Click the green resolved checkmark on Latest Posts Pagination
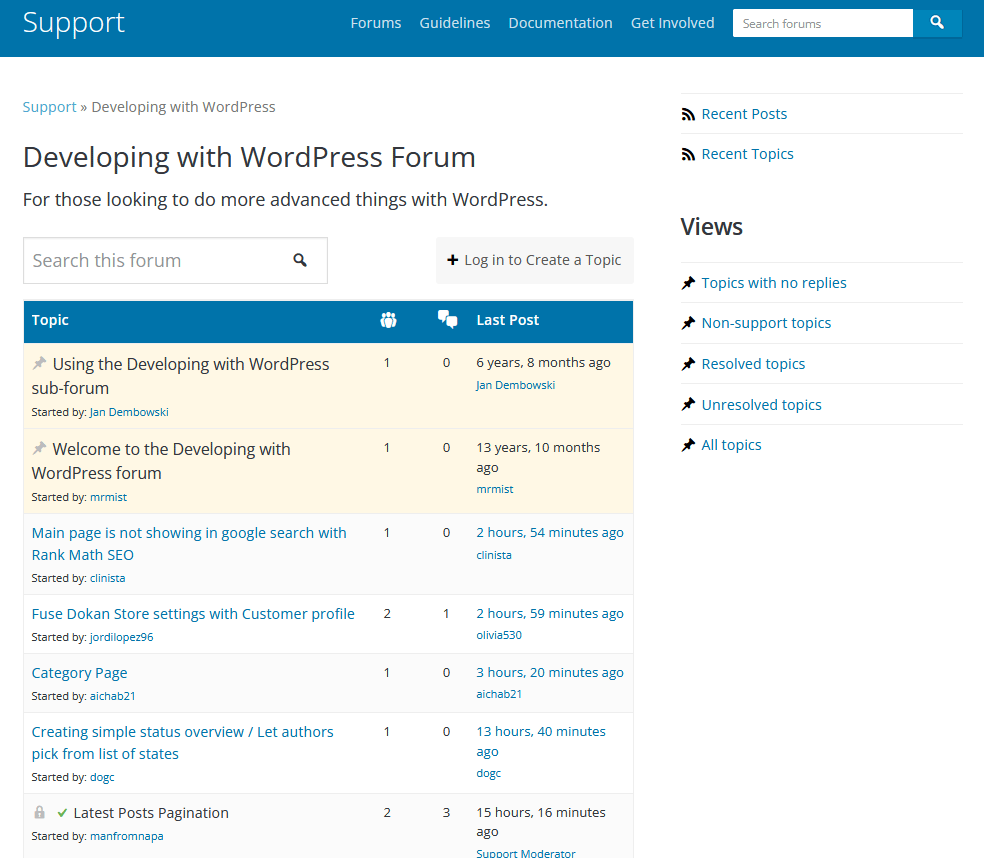 (62, 813)
